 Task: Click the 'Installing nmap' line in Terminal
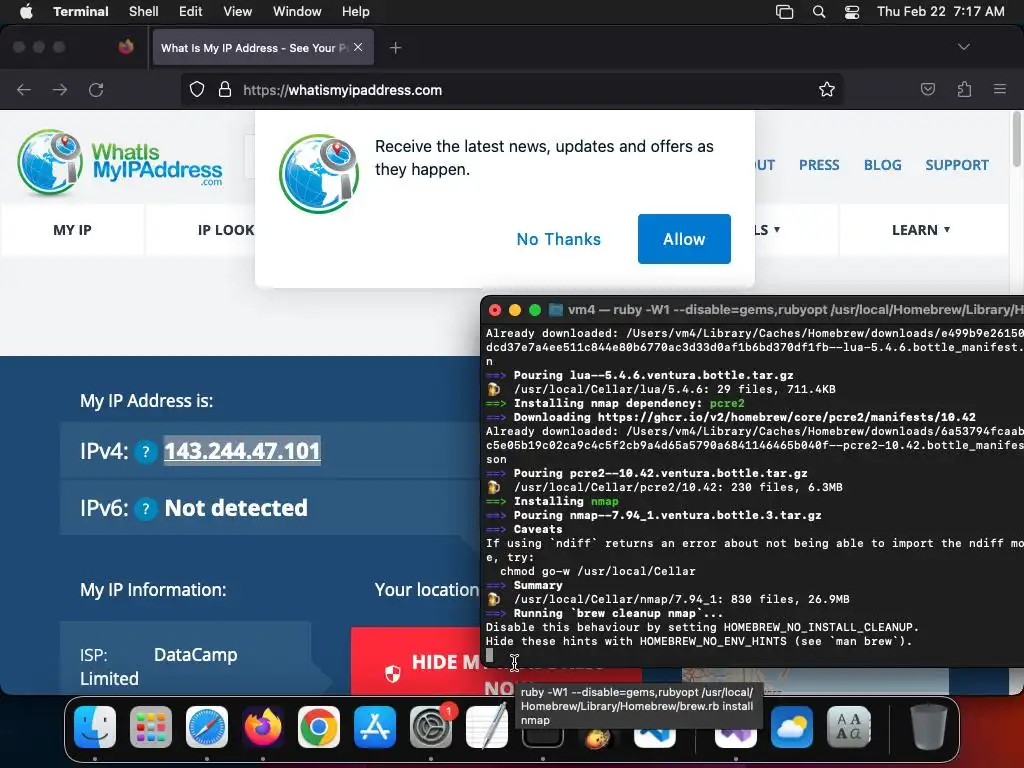click(x=553, y=502)
